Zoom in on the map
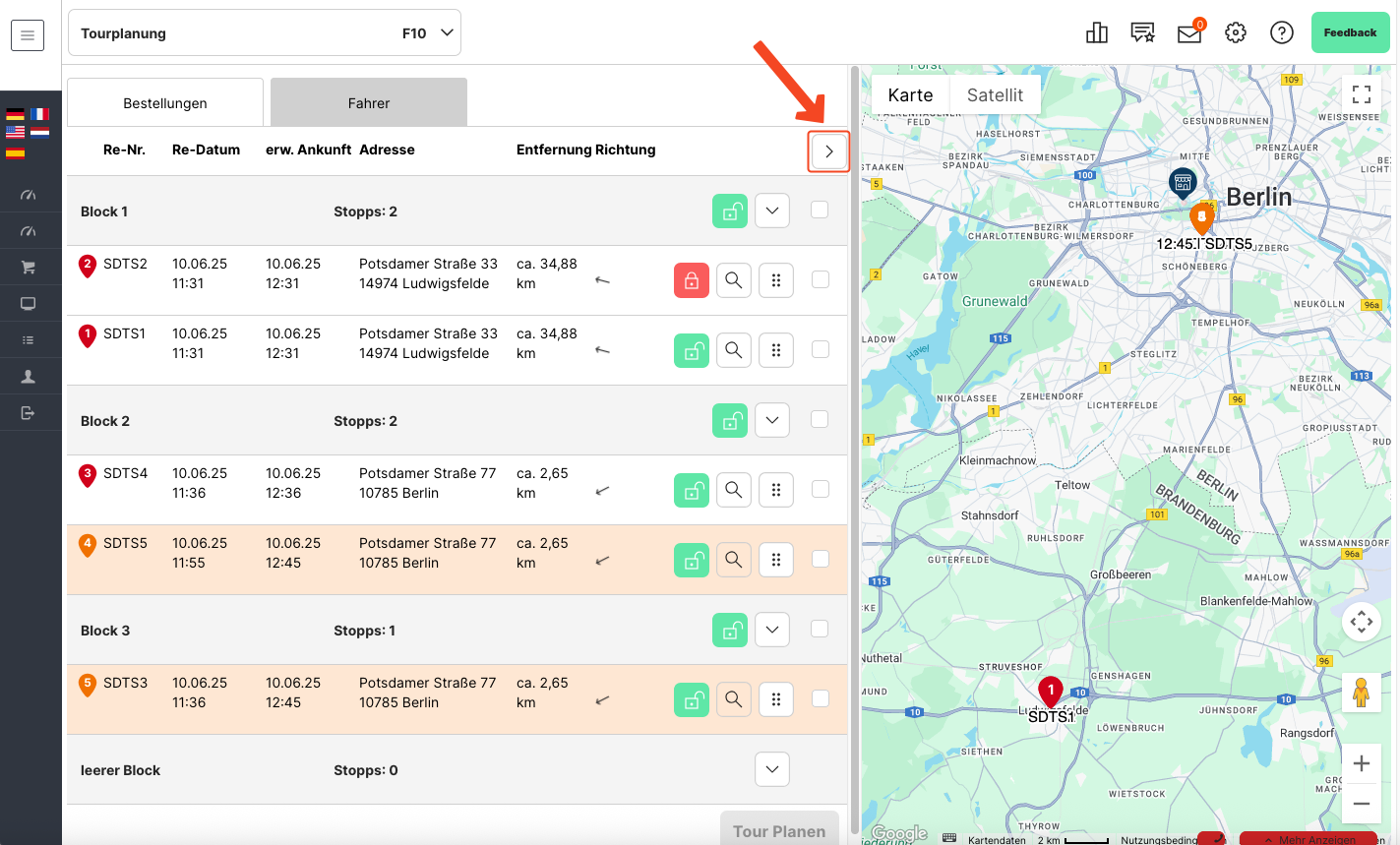Screen dimensions: 1400x845 (x=1362, y=763)
